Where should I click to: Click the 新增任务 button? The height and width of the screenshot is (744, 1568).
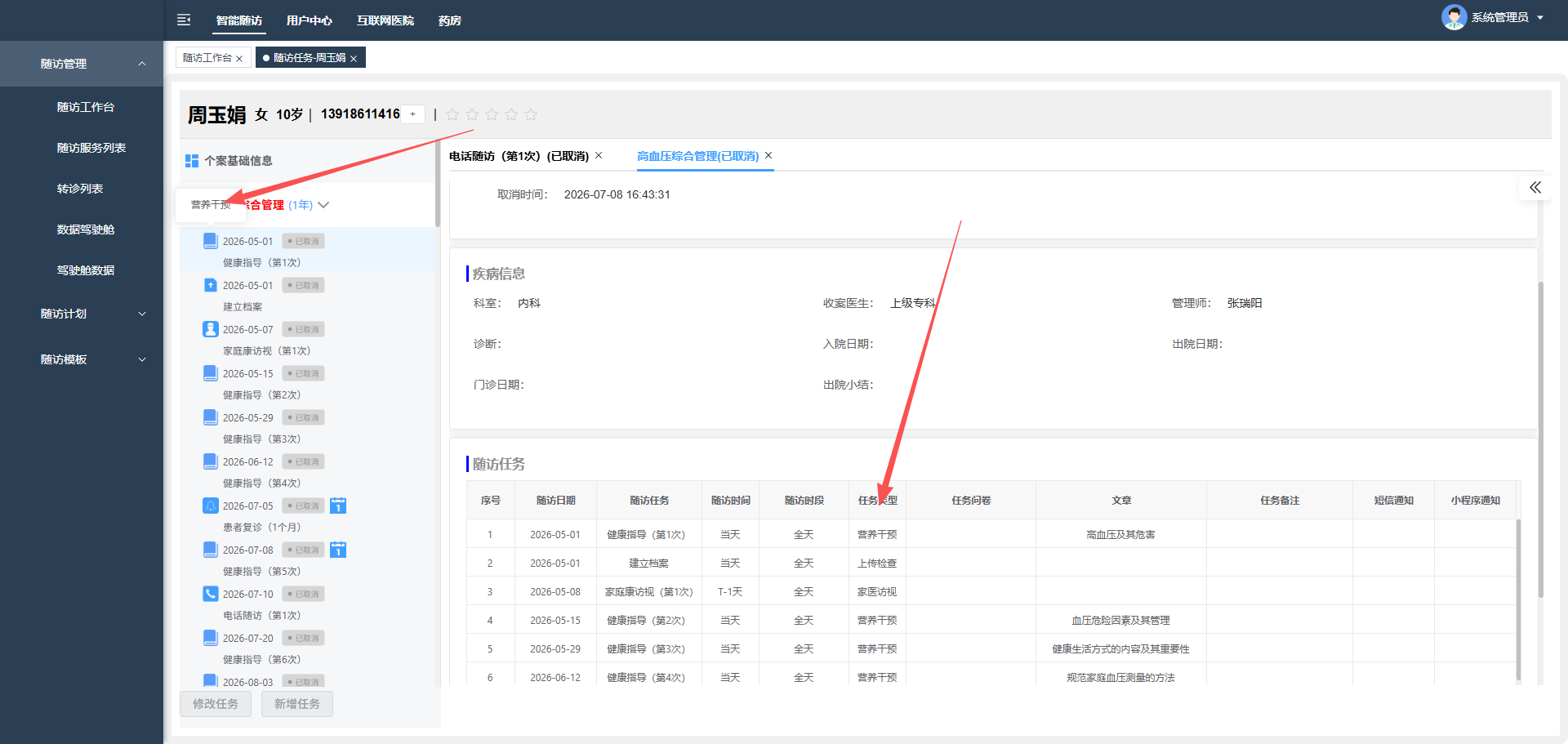(x=297, y=704)
